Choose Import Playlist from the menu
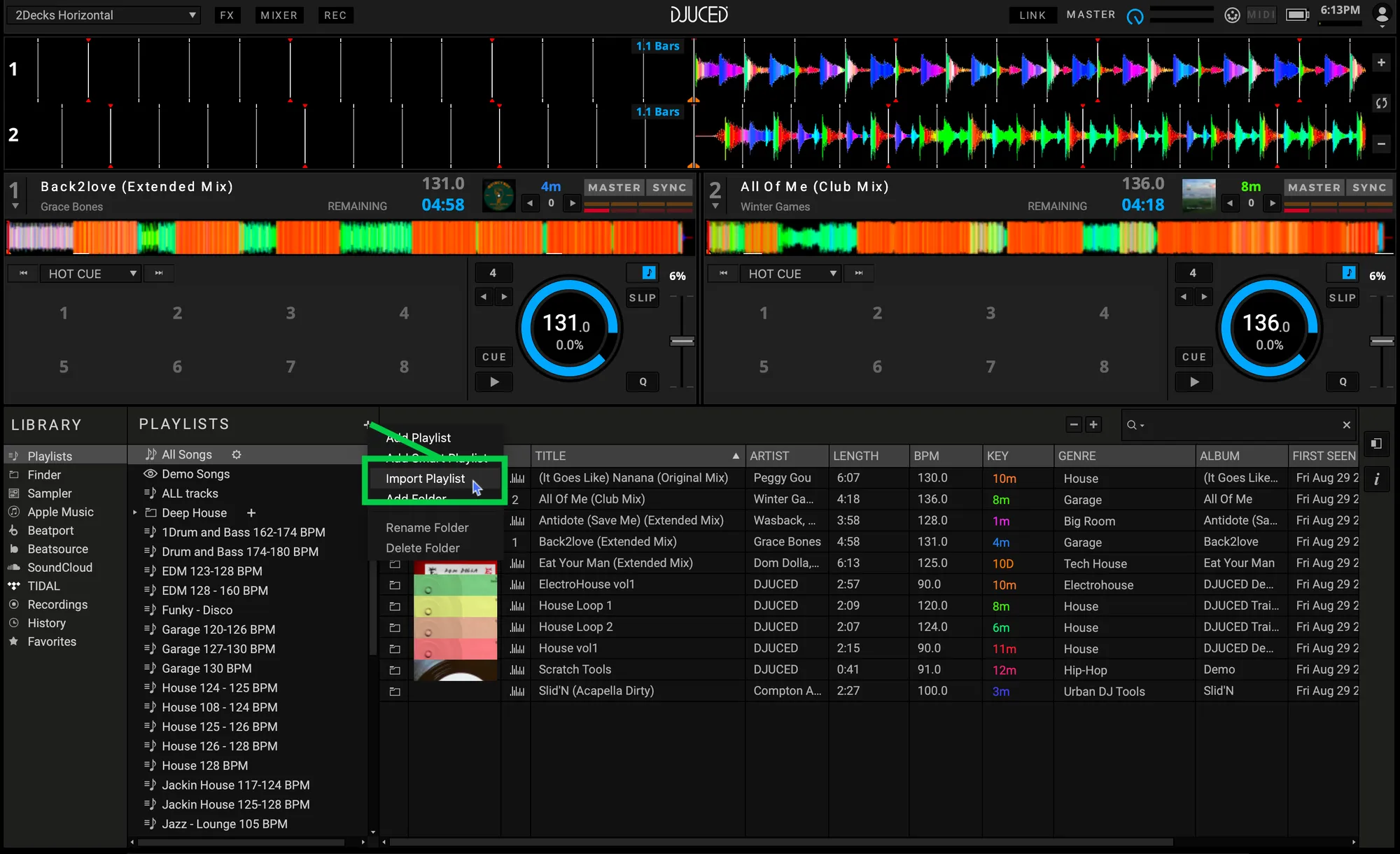 [425, 479]
